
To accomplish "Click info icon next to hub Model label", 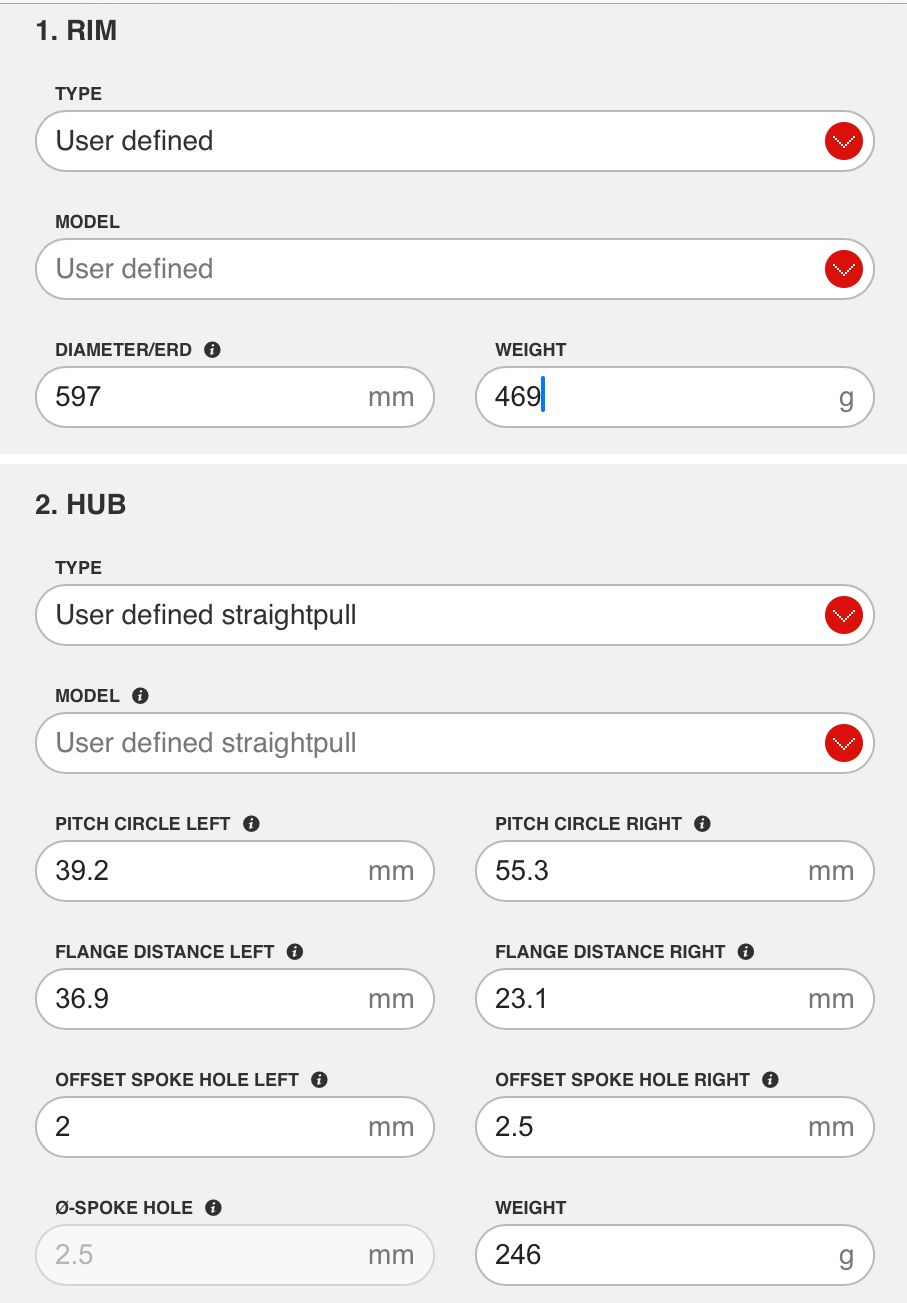I will (x=140, y=696).
